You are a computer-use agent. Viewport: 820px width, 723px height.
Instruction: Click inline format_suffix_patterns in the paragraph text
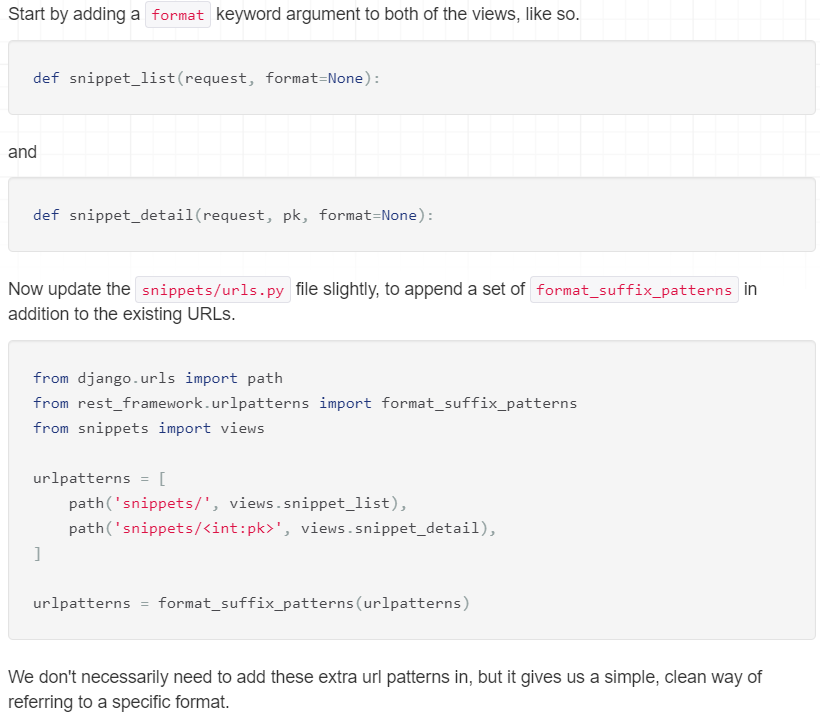[634, 290]
